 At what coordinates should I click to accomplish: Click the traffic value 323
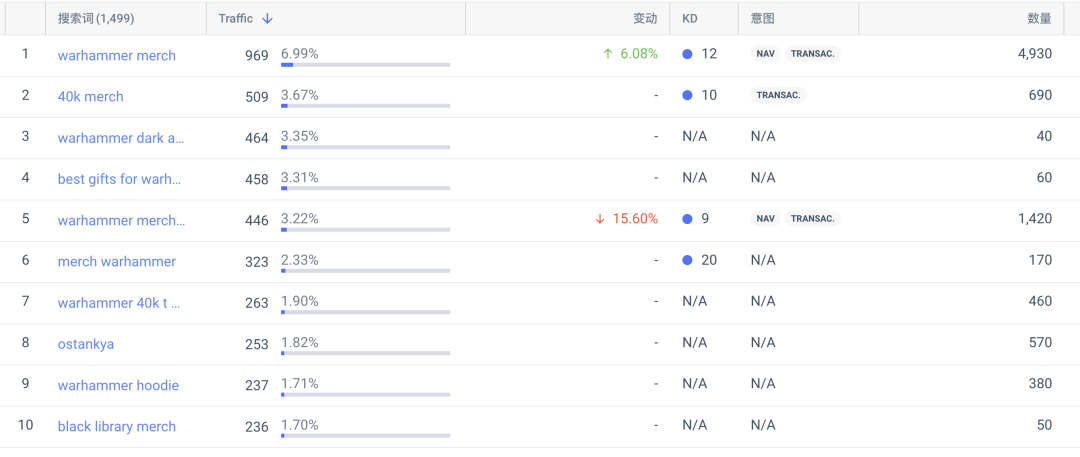pos(257,263)
